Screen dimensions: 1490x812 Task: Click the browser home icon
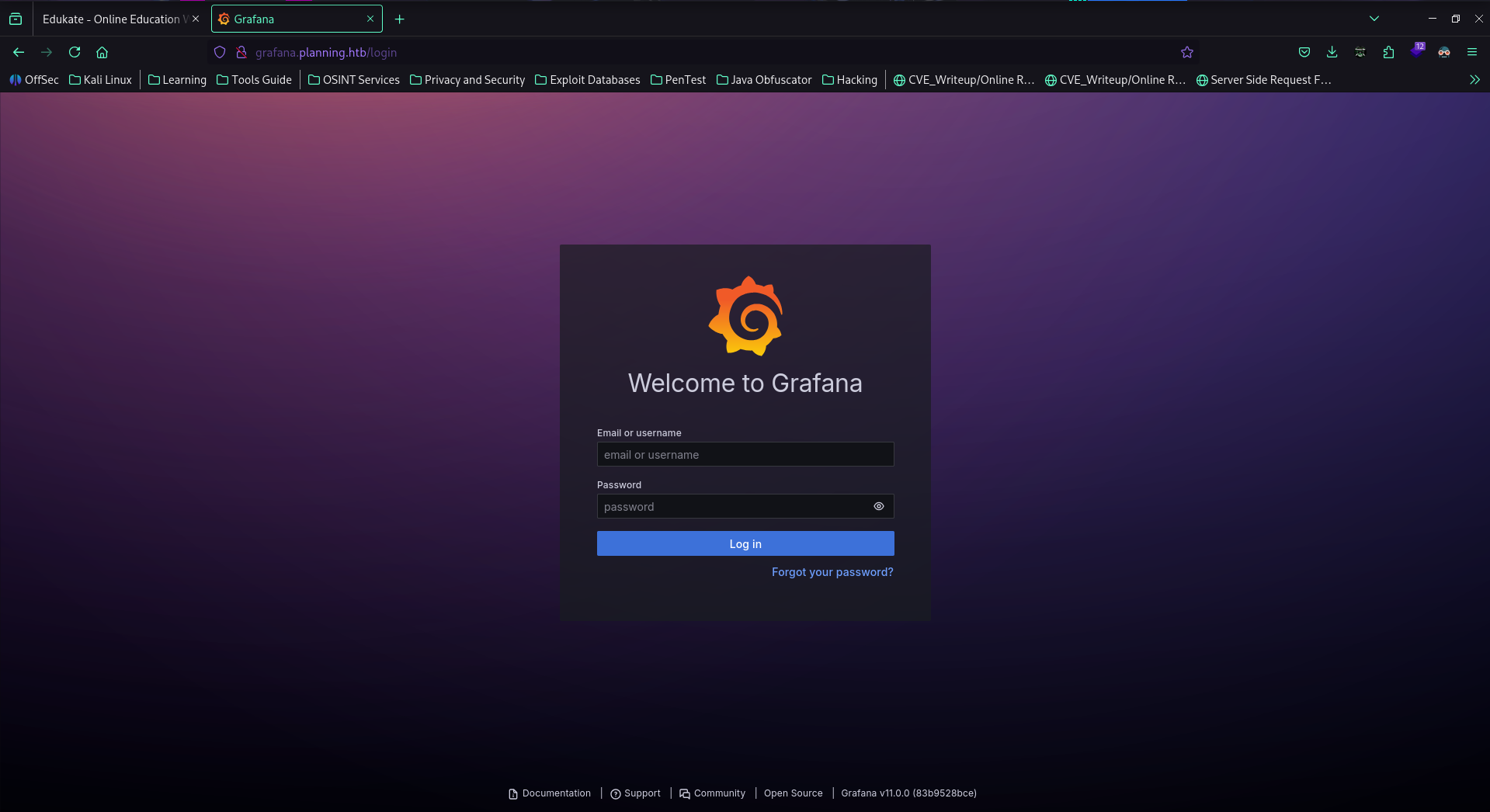102,52
